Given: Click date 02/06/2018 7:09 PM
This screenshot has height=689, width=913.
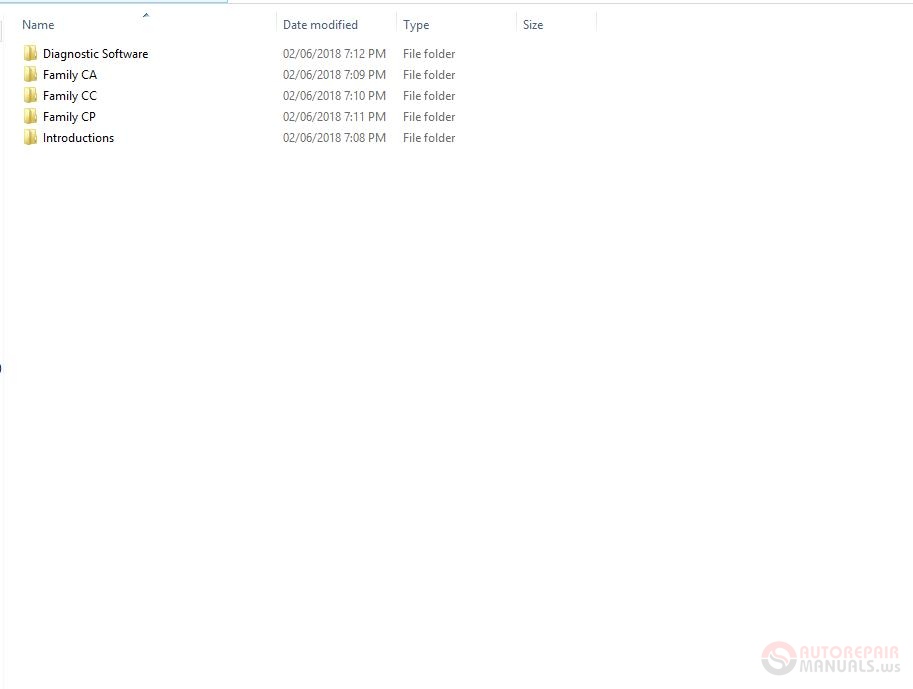Looking at the screenshot, I should [334, 75].
